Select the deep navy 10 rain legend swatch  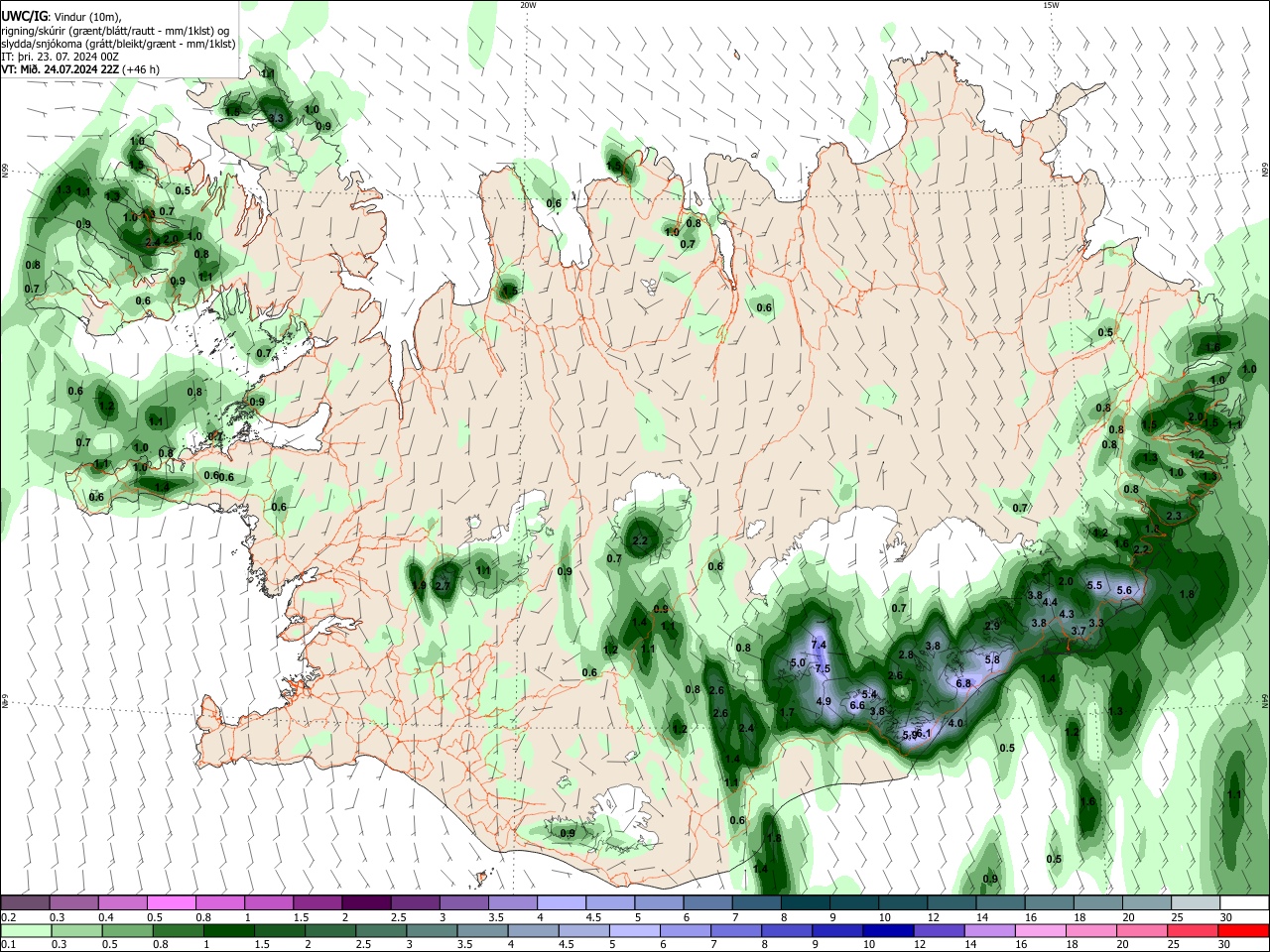pyautogui.click(x=888, y=931)
